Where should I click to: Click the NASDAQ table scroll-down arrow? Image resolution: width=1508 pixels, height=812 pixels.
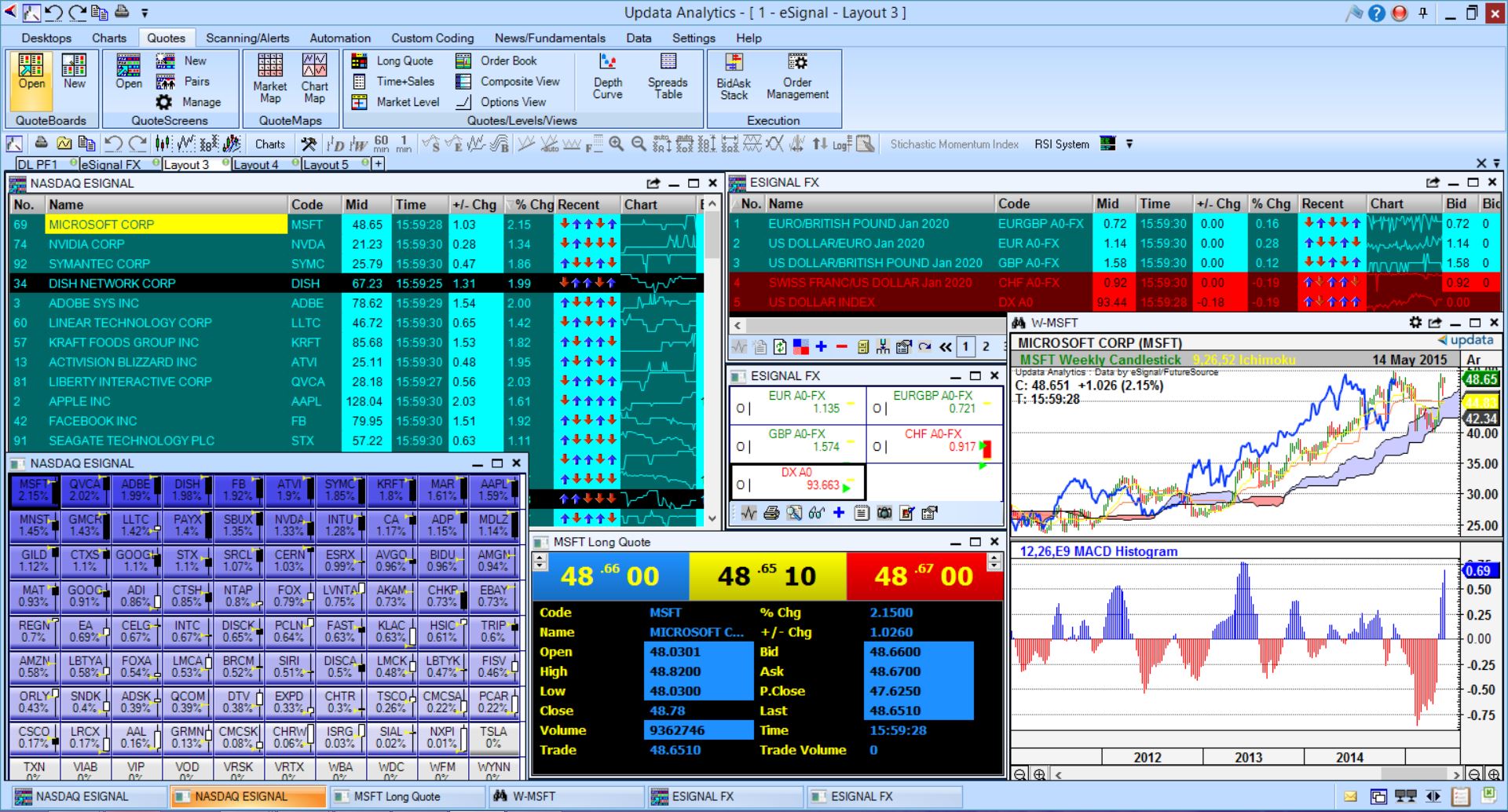(712, 518)
